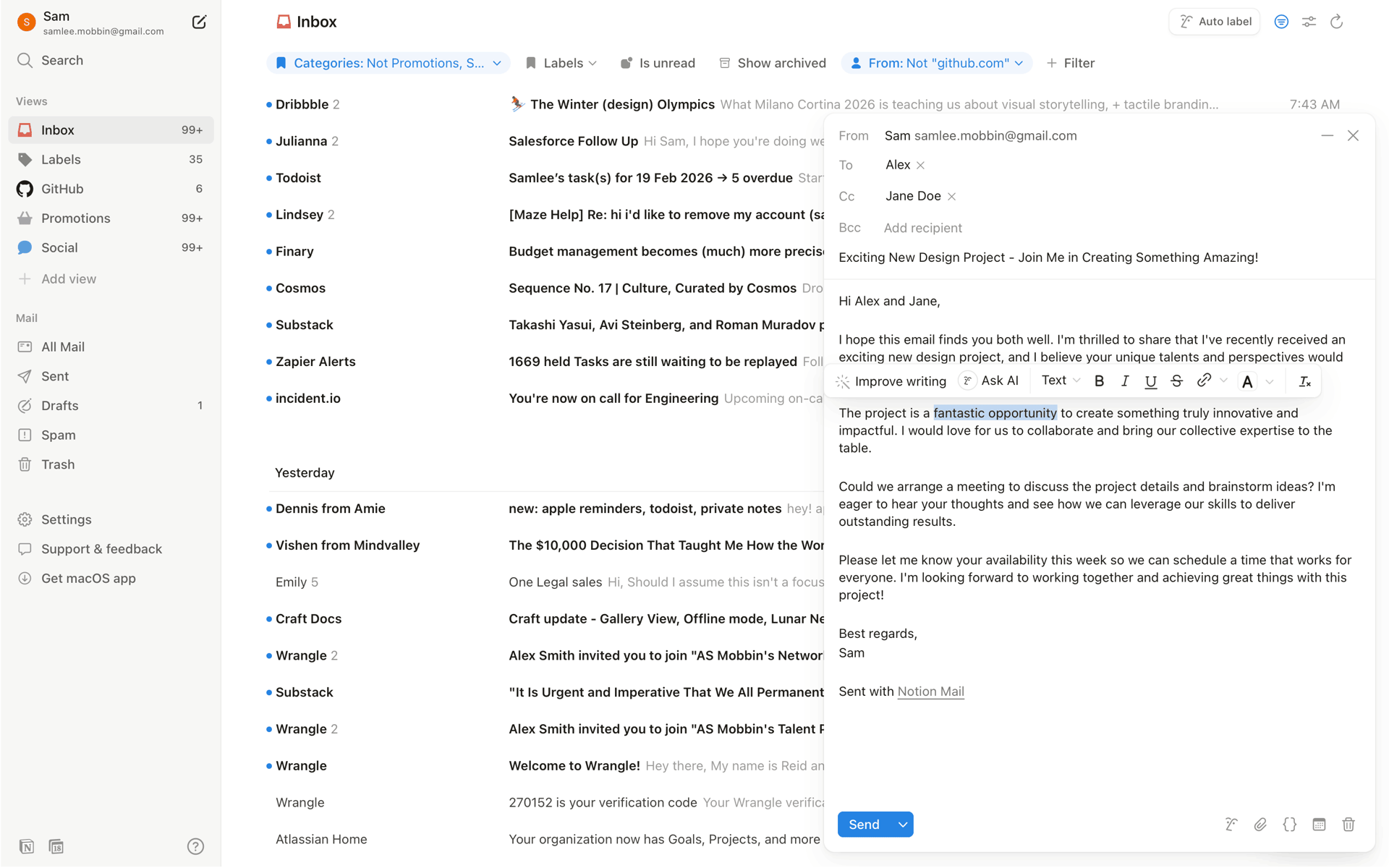Open the Dribbble Winter Olympics email
1389x868 pixels.
(x=803, y=104)
